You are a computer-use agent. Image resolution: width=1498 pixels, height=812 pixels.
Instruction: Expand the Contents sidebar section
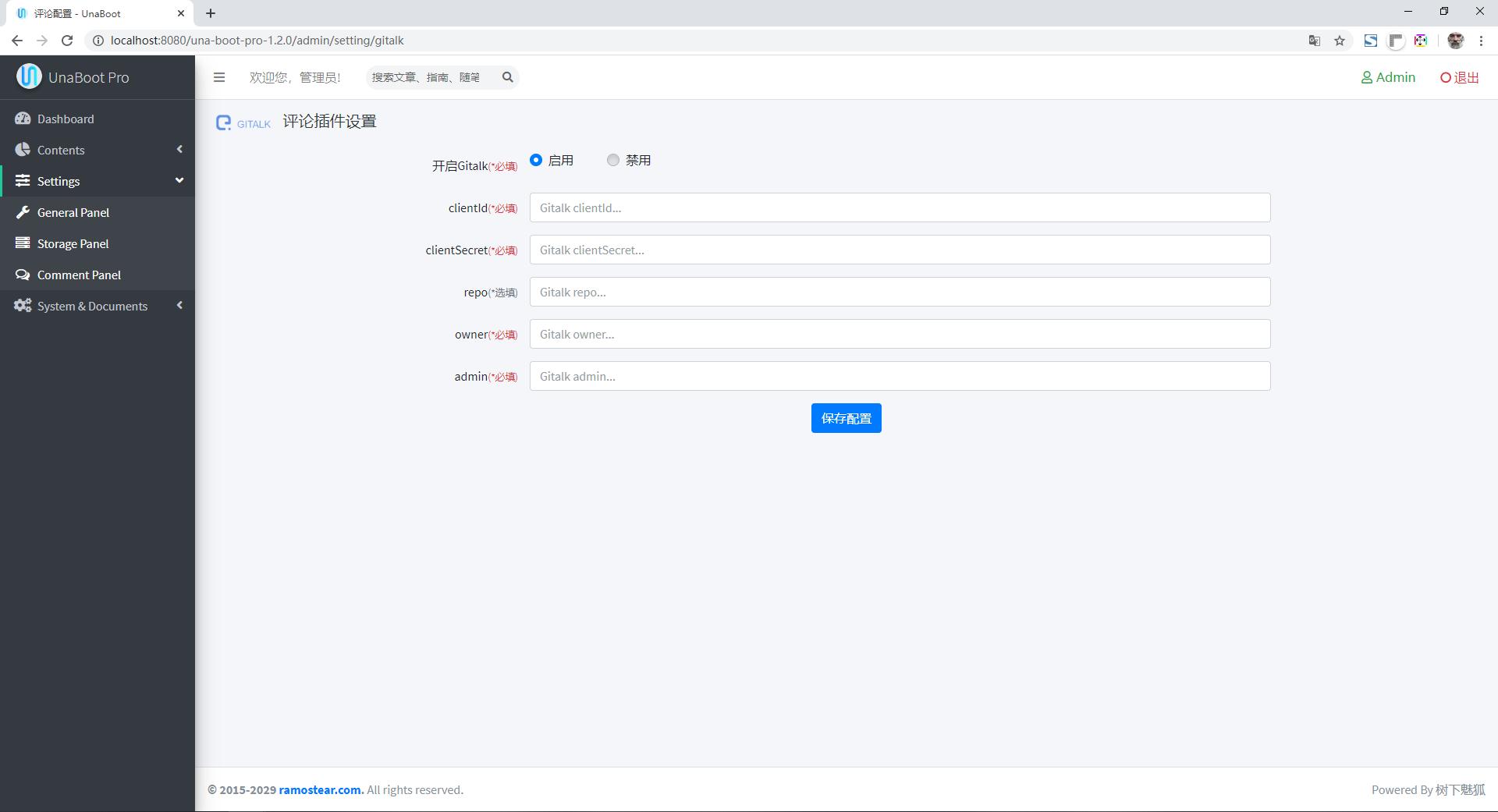pyautogui.click(x=179, y=149)
